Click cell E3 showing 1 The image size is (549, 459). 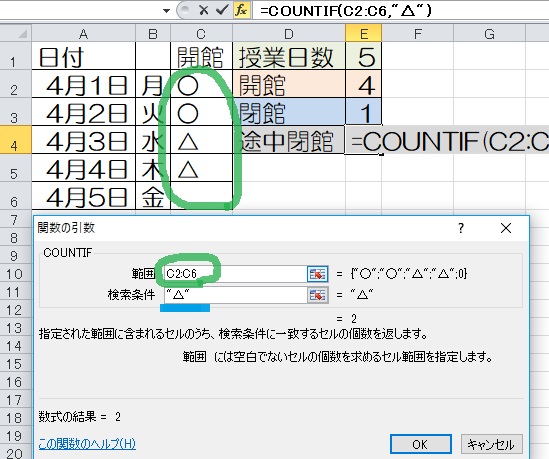click(x=363, y=112)
